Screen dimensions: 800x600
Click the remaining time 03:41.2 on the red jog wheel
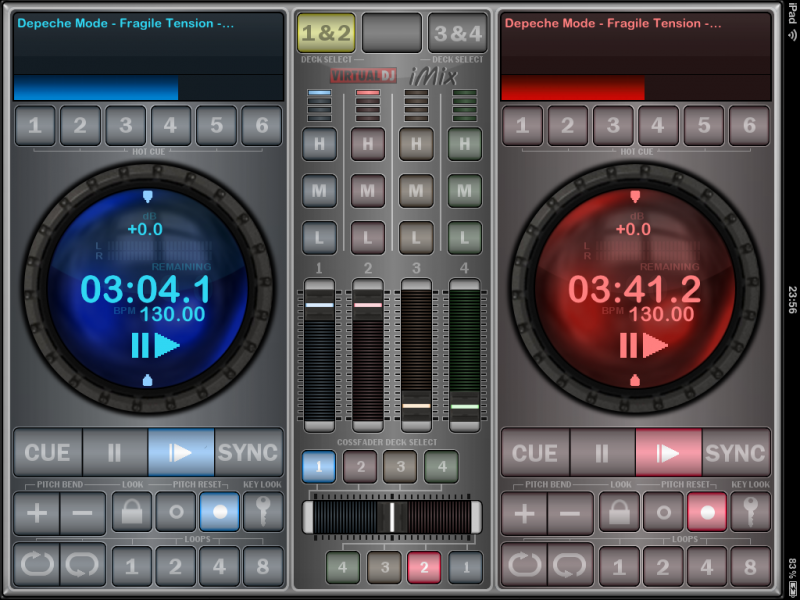click(634, 290)
